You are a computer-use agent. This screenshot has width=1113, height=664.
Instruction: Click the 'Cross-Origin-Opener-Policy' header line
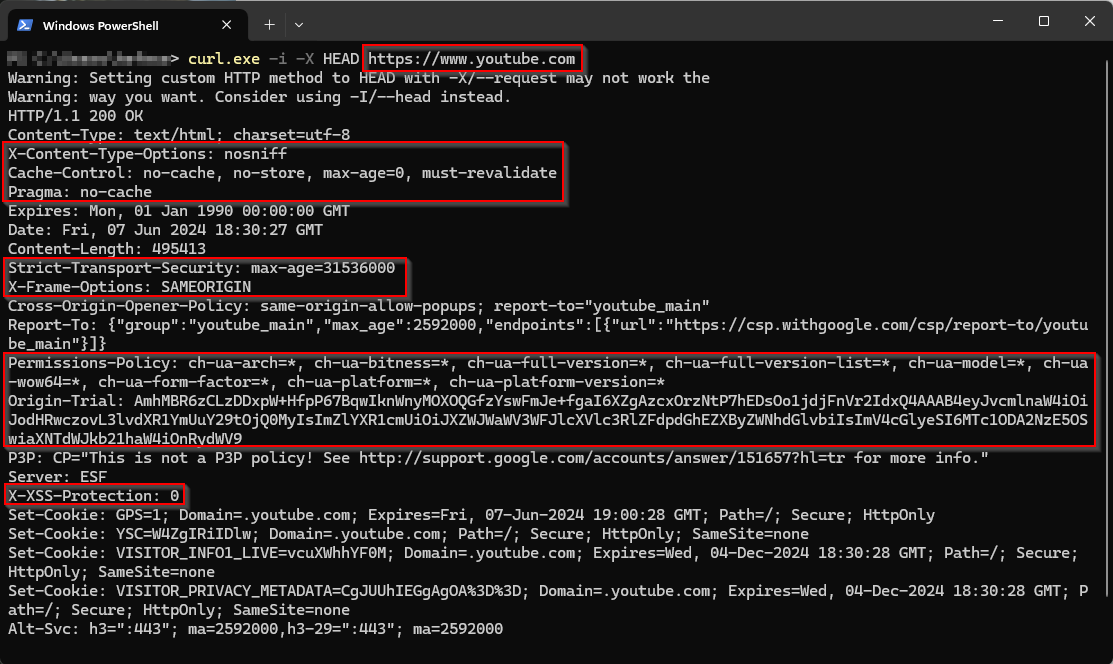(x=358, y=306)
